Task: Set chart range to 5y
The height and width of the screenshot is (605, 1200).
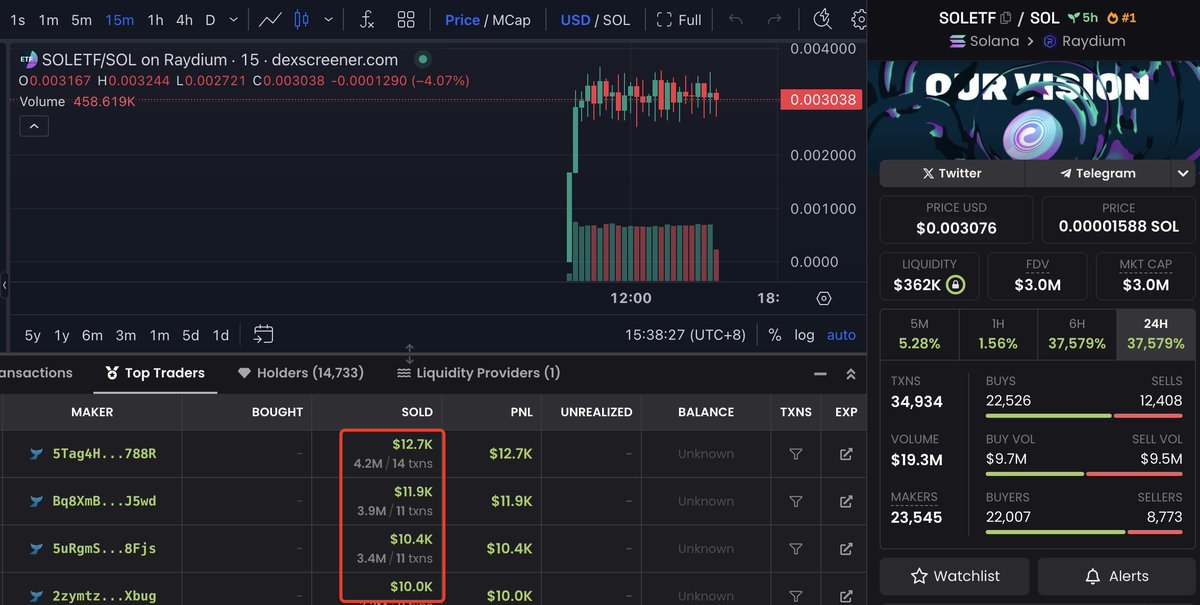Action: point(33,335)
